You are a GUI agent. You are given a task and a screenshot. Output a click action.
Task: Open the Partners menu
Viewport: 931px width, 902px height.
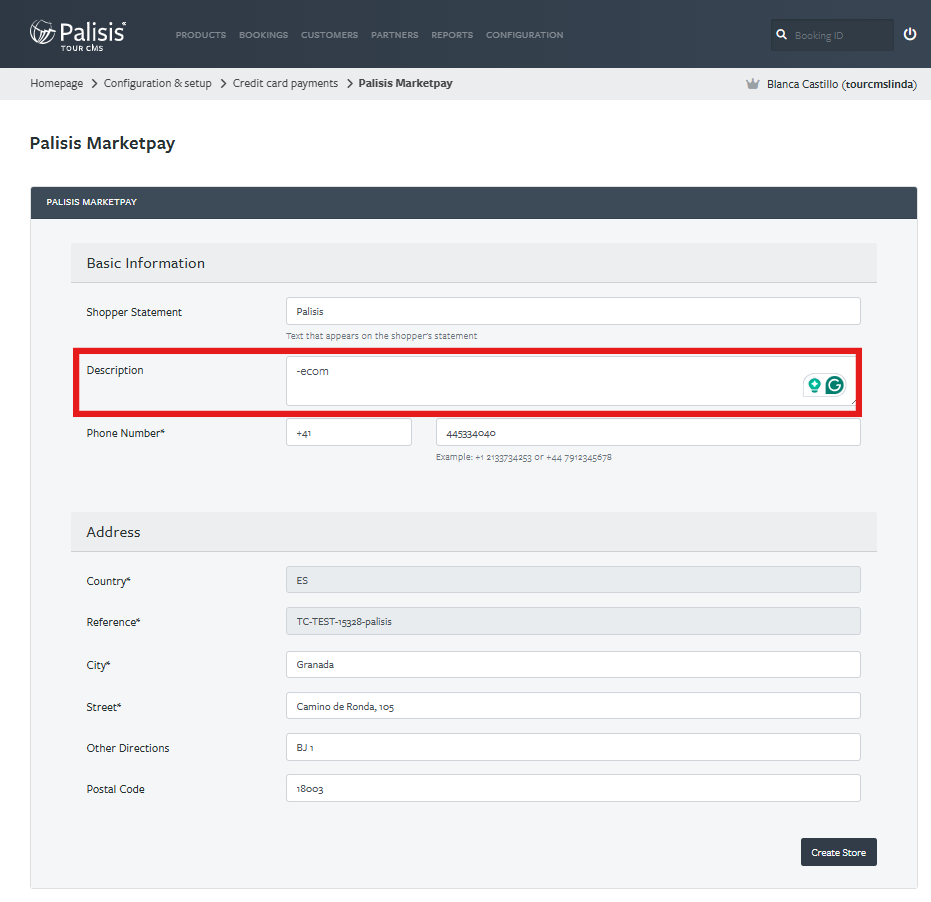tap(394, 35)
